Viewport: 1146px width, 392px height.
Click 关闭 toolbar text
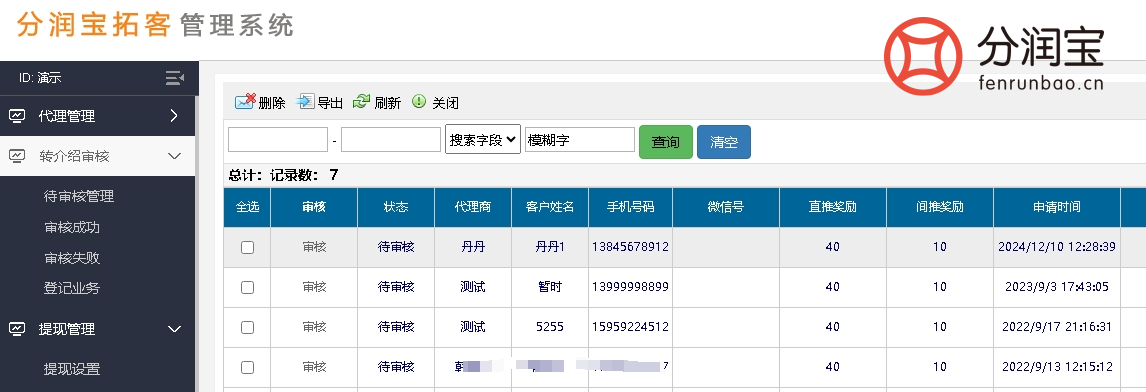pos(445,103)
